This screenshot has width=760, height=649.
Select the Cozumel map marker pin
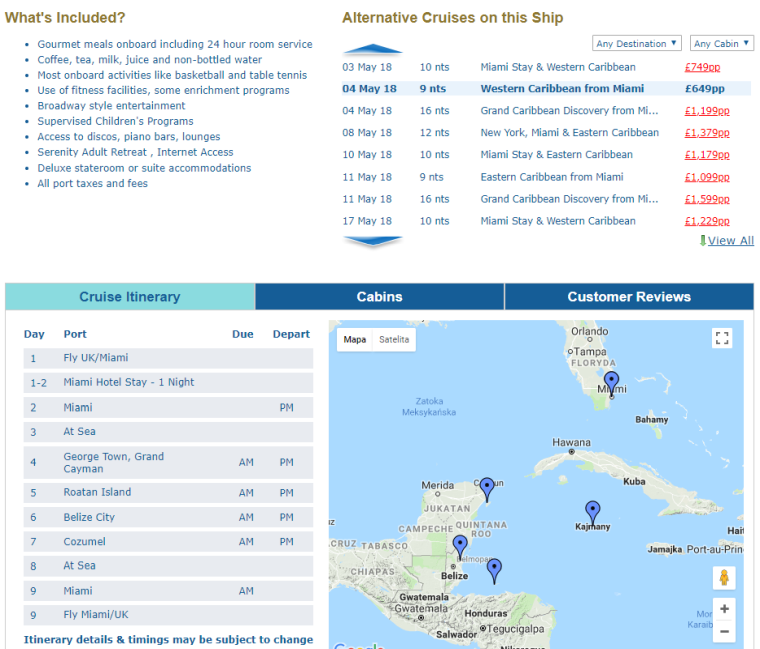point(487,488)
